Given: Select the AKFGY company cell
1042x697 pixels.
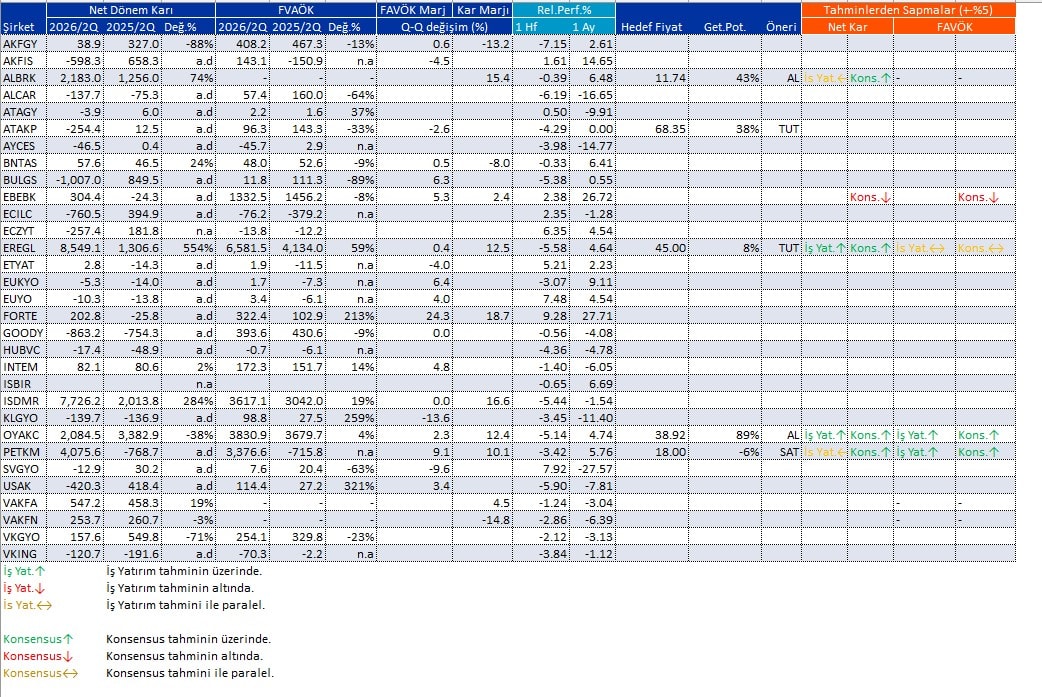Looking at the screenshot, I should (23, 44).
